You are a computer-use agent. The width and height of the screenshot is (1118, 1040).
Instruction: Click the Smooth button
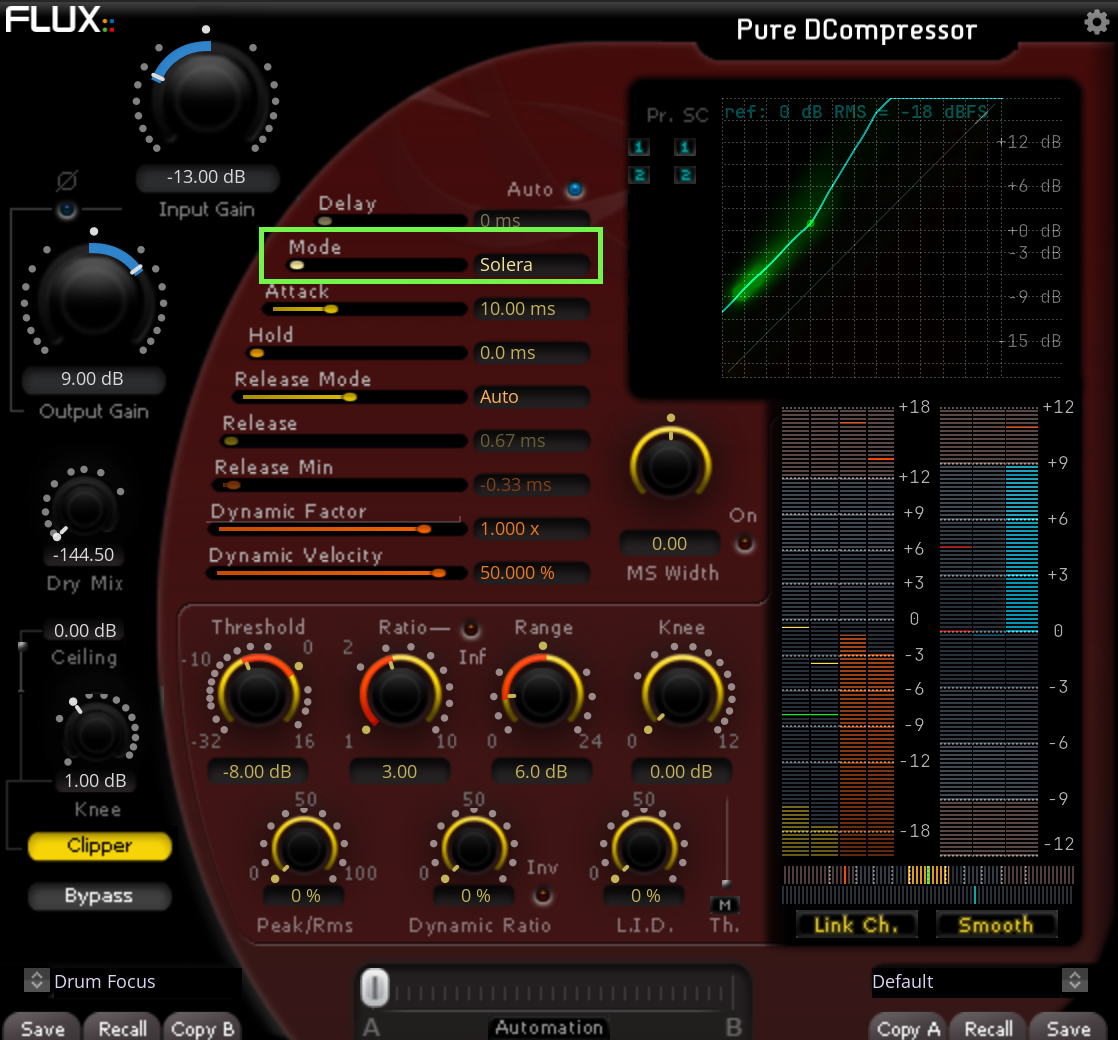pyautogui.click(x=996, y=925)
